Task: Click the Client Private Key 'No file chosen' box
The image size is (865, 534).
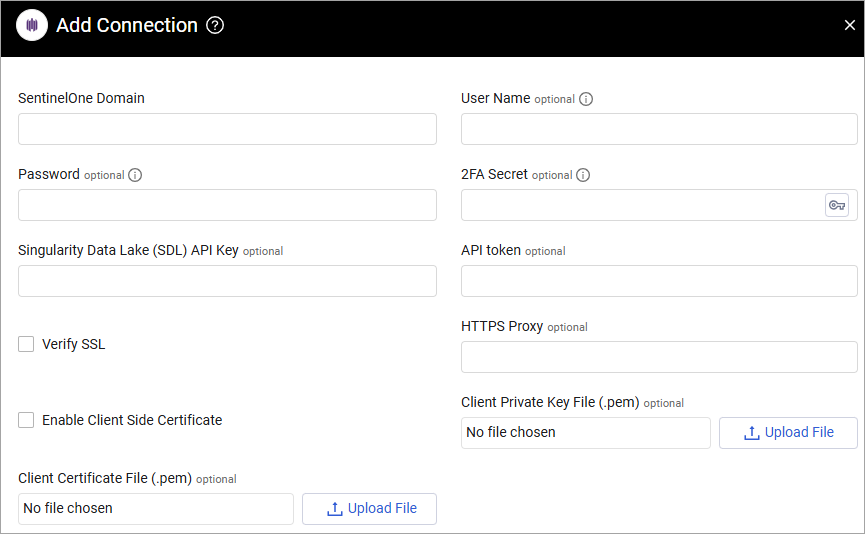Action: 586,433
